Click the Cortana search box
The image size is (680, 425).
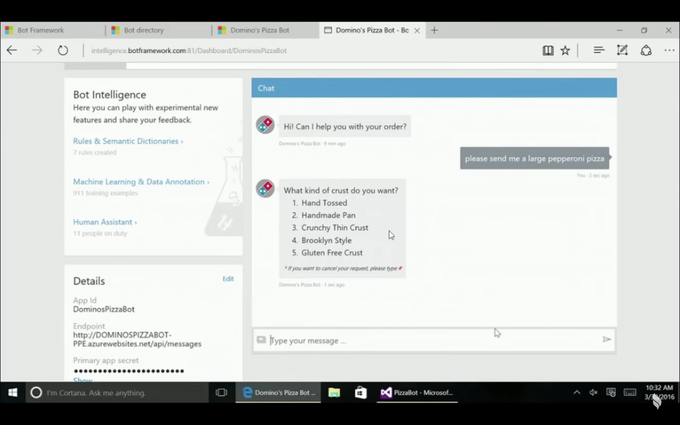click(117, 392)
